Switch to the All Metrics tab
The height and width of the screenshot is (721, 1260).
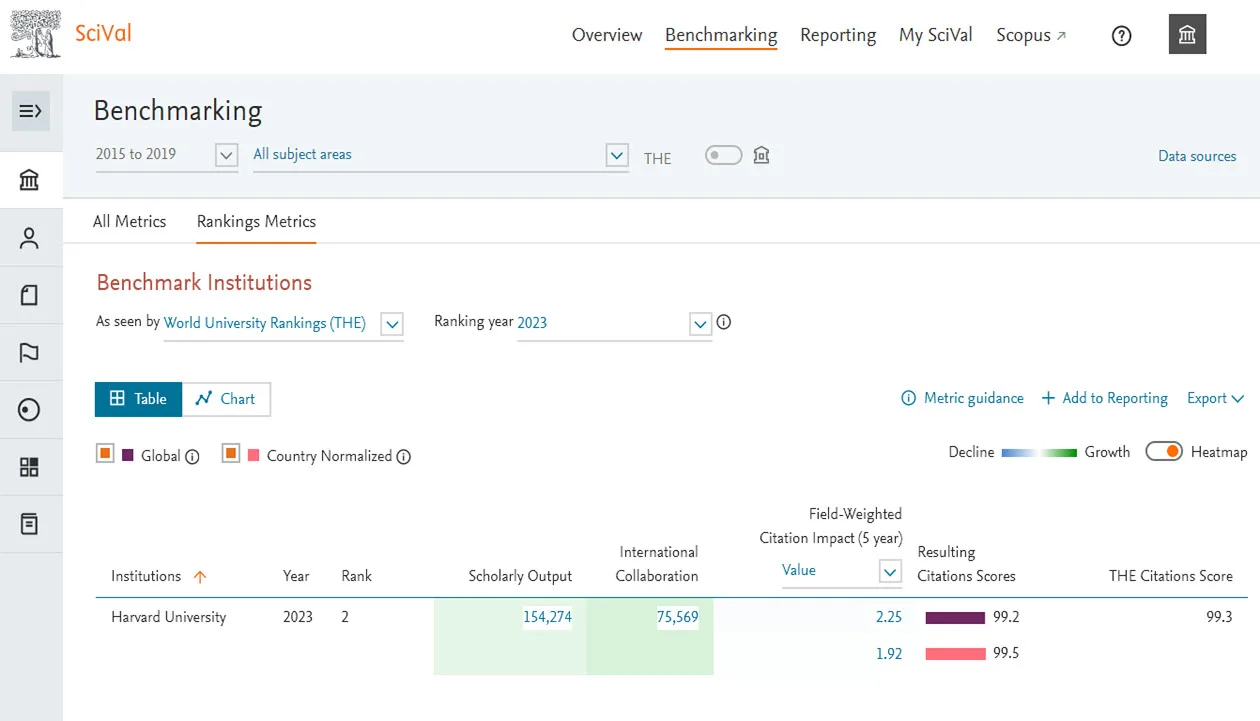point(130,221)
